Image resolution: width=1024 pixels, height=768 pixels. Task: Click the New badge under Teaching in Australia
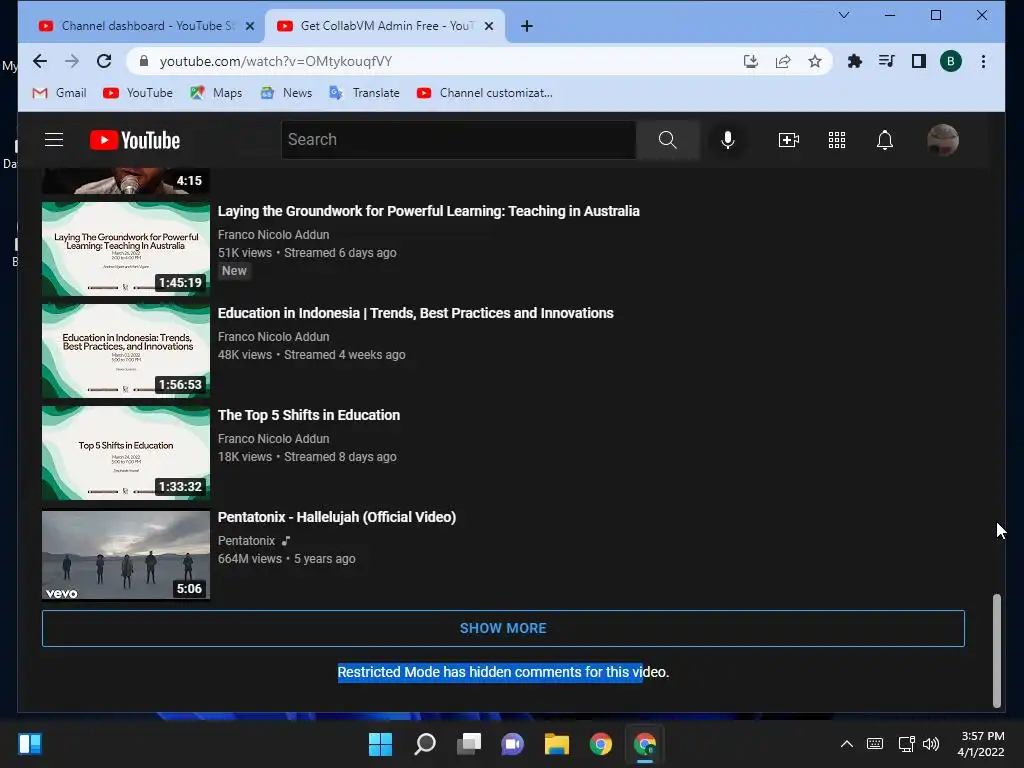point(234,270)
